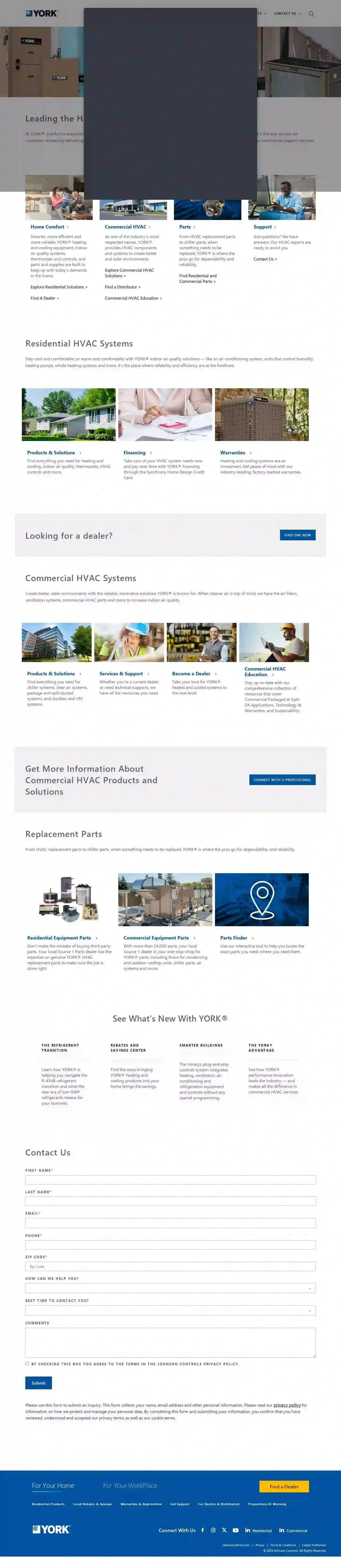Screen dimensions: 341x1568
Task: Open the 'Best time to contact you?' dropdown
Action: coord(170,1310)
